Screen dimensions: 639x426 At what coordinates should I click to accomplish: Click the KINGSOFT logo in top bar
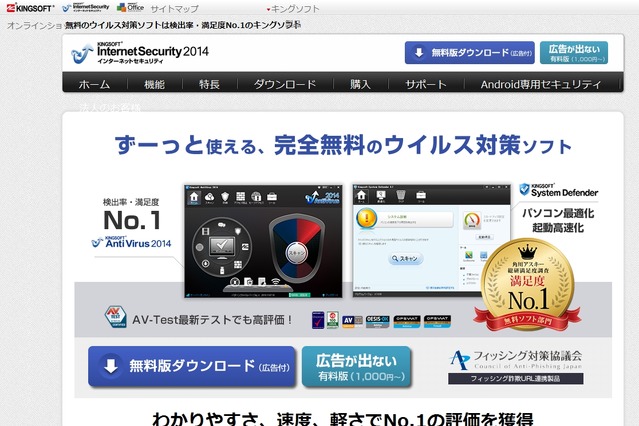point(30,8)
